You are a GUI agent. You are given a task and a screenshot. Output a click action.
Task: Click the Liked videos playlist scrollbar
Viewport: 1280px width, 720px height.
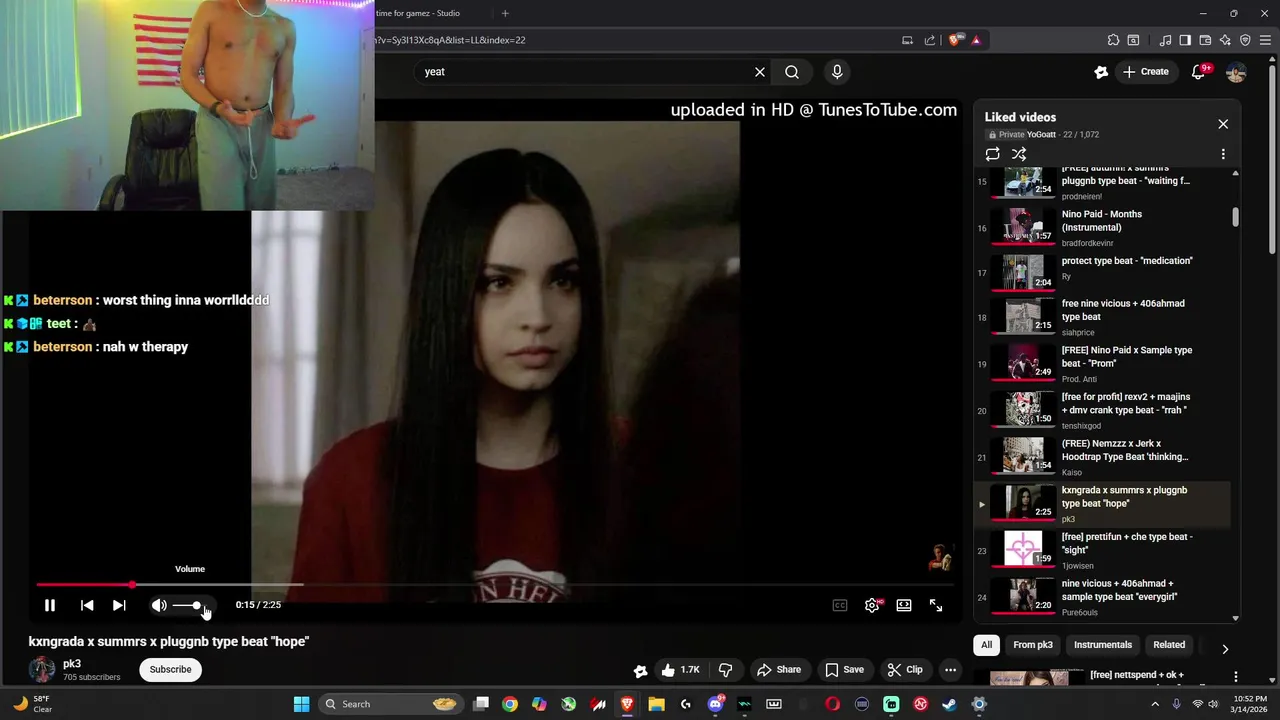(x=1236, y=217)
